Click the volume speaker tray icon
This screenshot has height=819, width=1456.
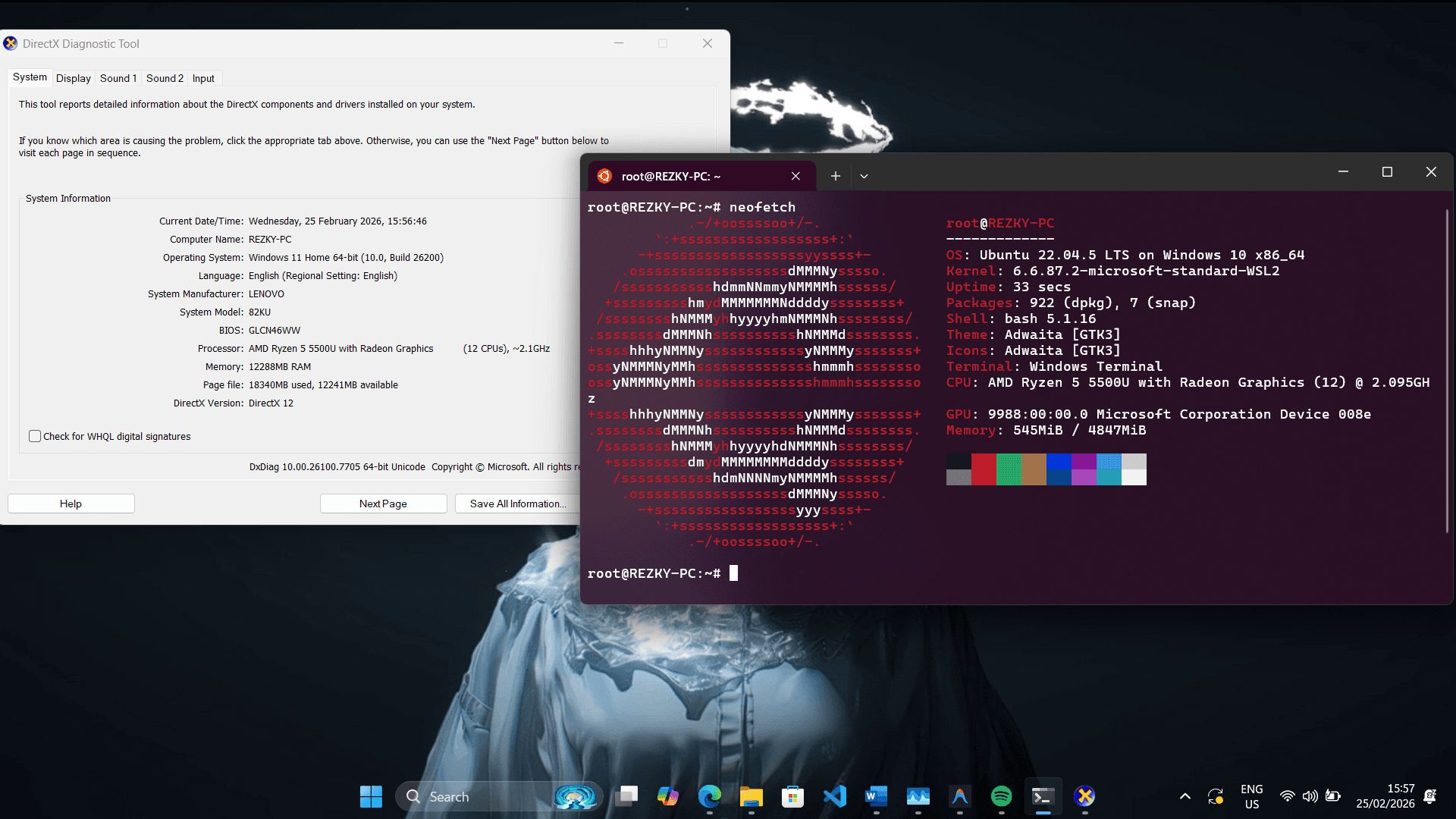point(1310,796)
